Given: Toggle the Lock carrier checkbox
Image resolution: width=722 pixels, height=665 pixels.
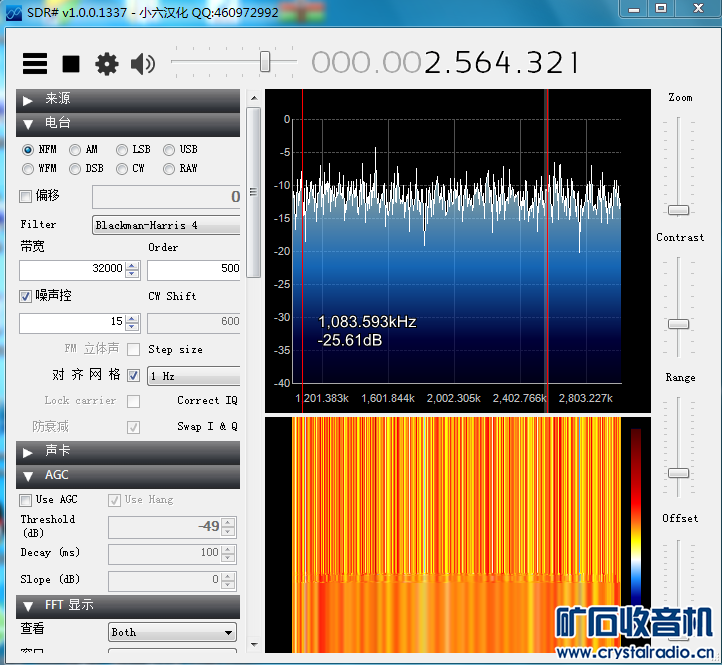Looking at the screenshot, I should (134, 401).
